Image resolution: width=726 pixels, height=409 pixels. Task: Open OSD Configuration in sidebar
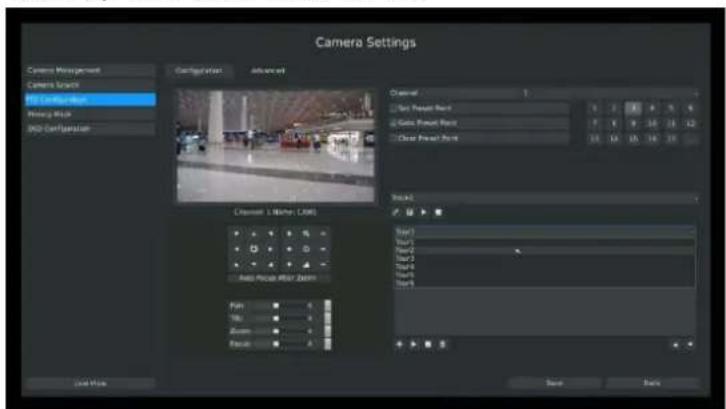(90, 129)
